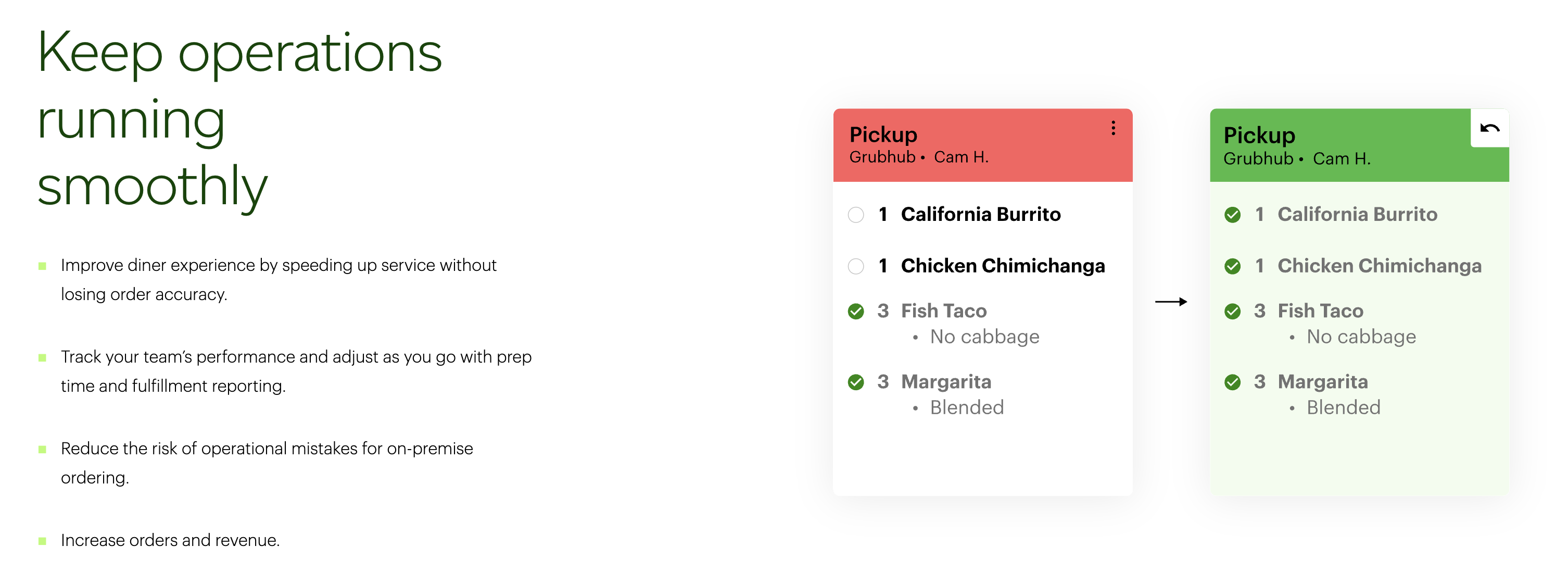Select the red Pickup card header
This screenshot has width=1568, height=571.
pos(982,145)
